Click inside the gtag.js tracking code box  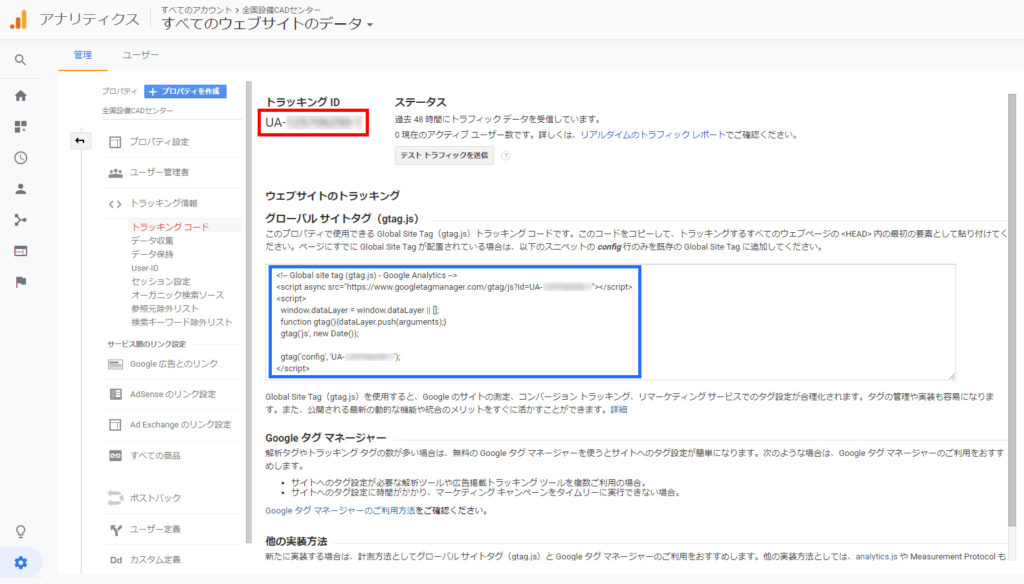(611, 321)
